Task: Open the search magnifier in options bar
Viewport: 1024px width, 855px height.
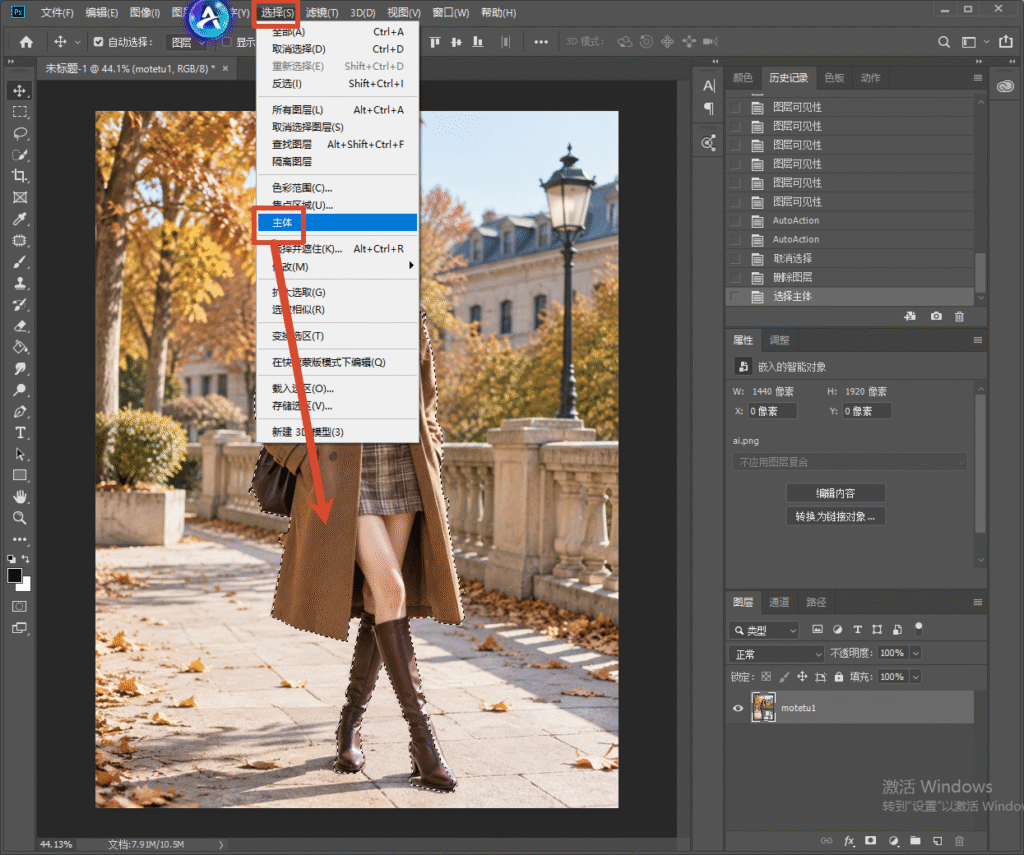Action: pos(944,42)
